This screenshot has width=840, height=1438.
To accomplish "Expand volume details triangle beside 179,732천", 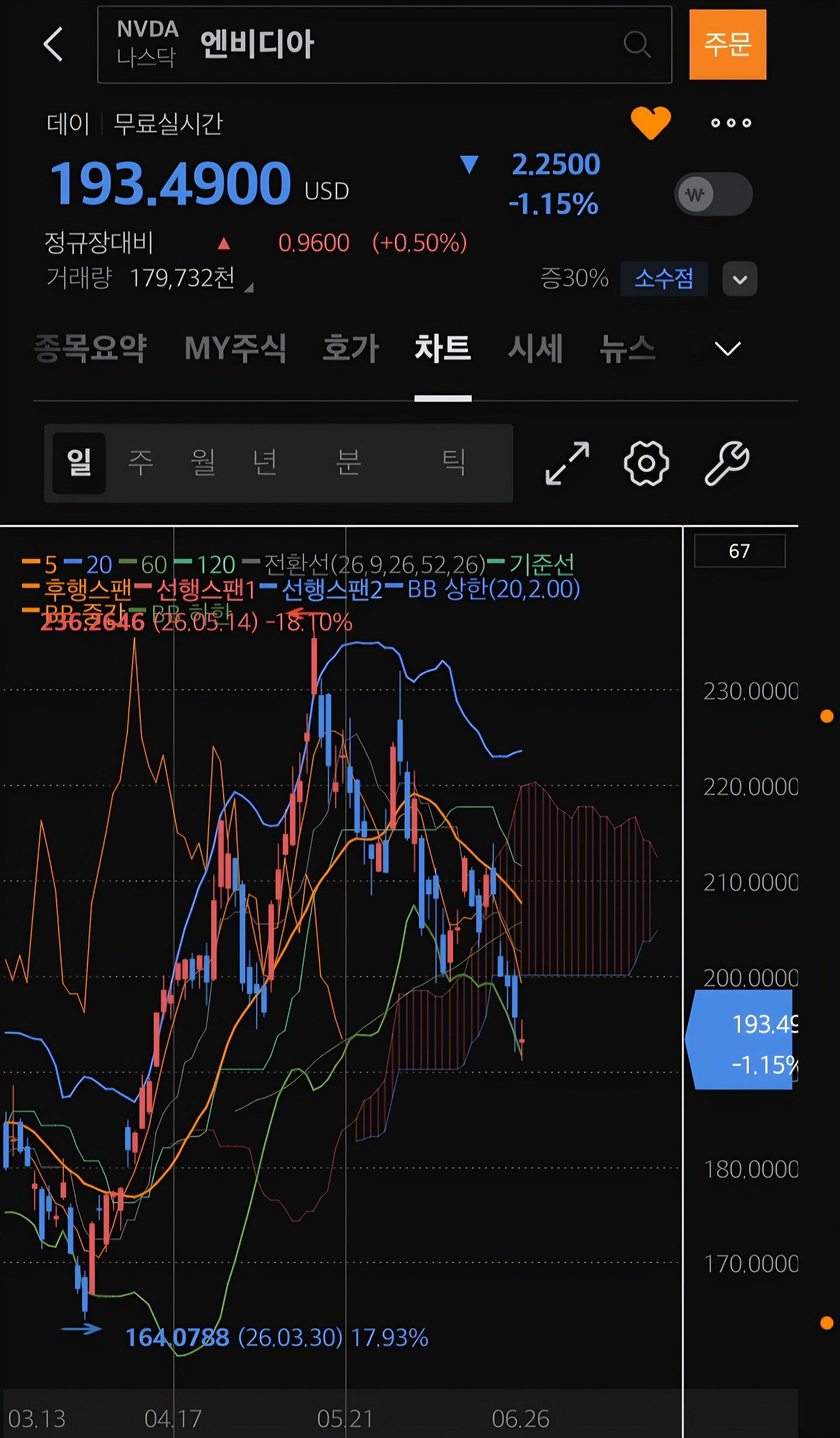I will point(249,288).
